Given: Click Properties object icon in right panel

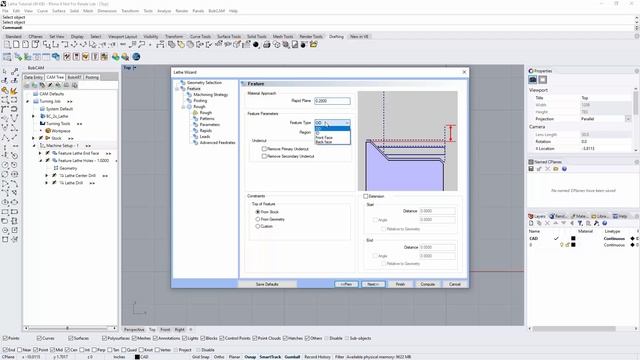Looking at the screenshot, I should tap(533, 80).
